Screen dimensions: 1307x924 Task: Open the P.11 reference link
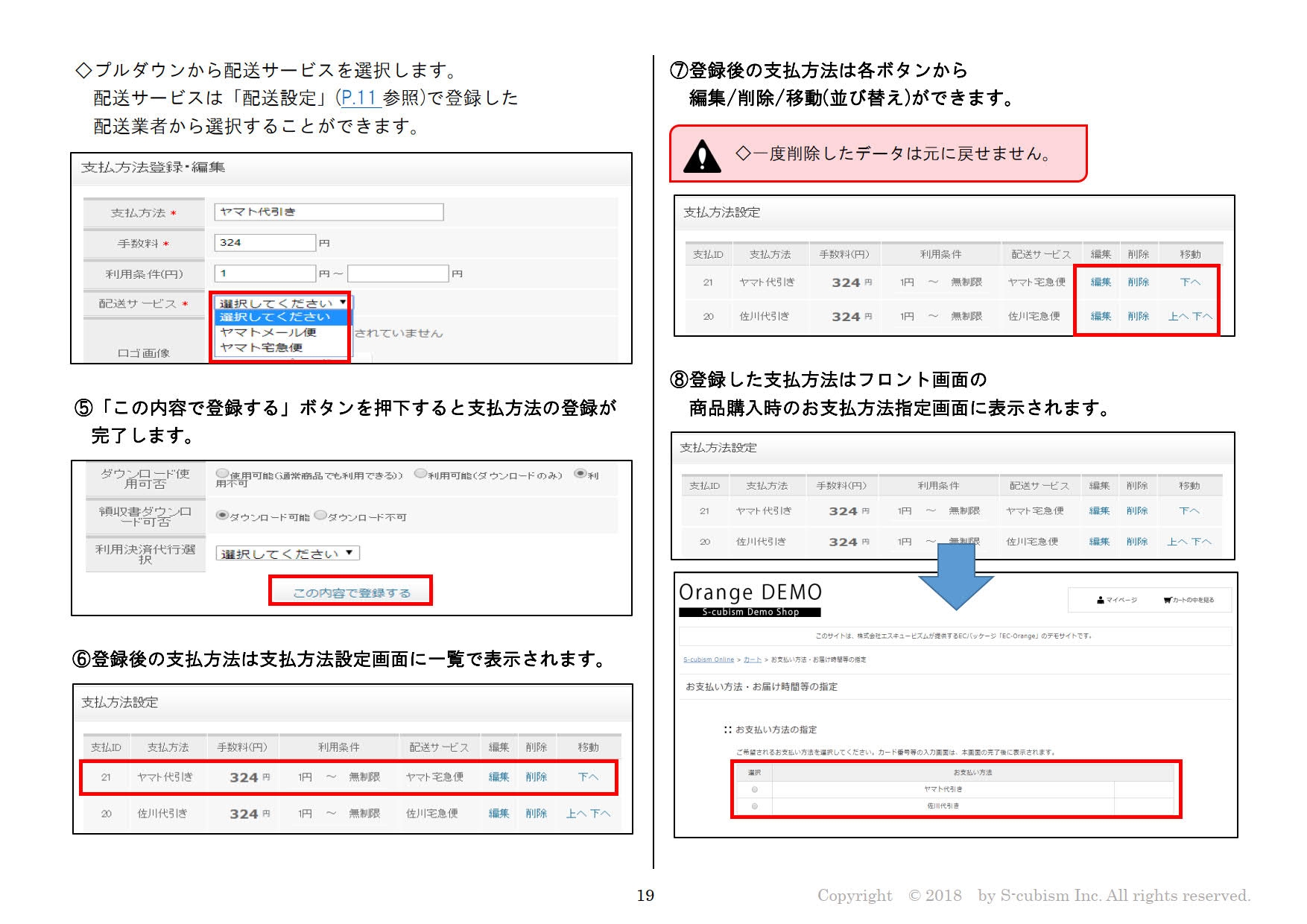tap(359, 98)
